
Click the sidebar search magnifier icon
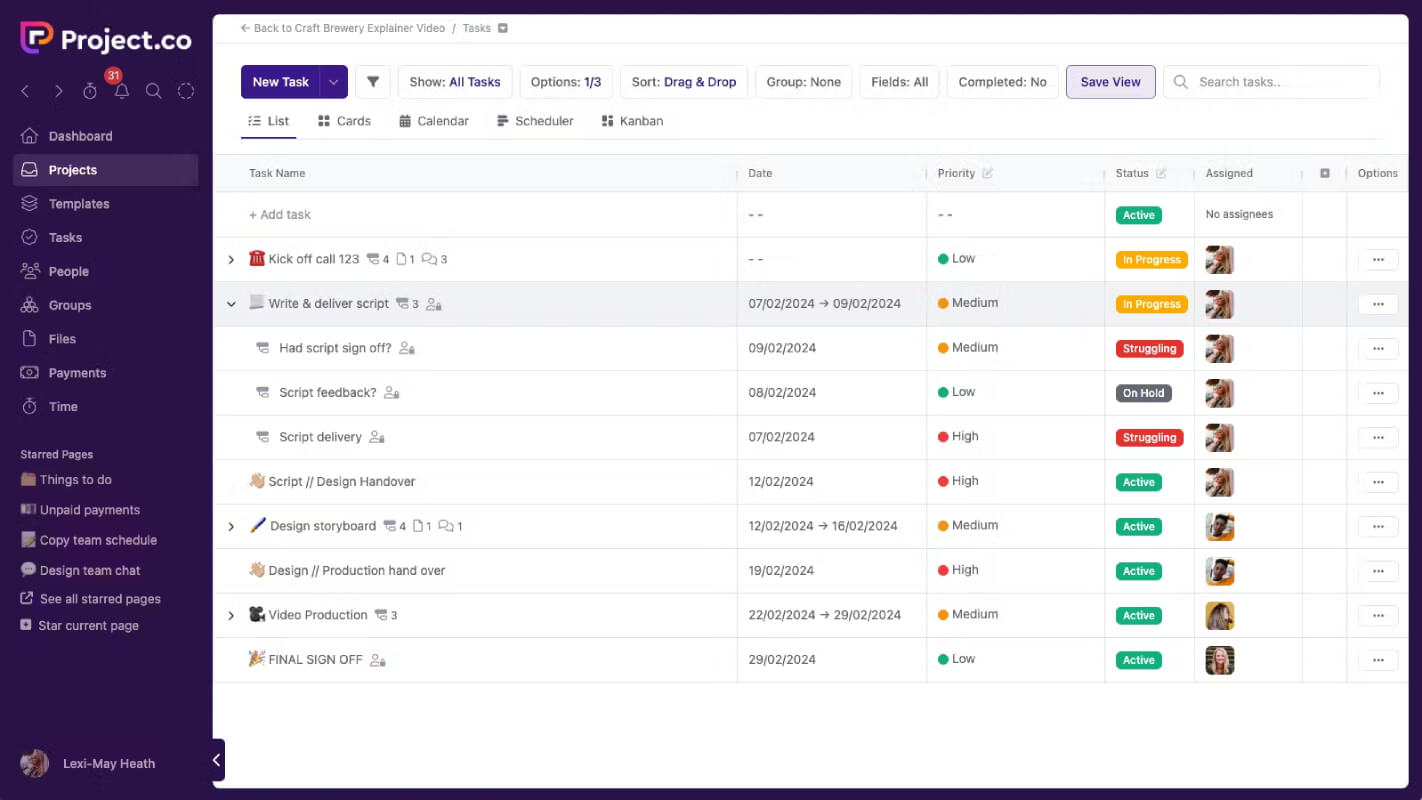154,91
